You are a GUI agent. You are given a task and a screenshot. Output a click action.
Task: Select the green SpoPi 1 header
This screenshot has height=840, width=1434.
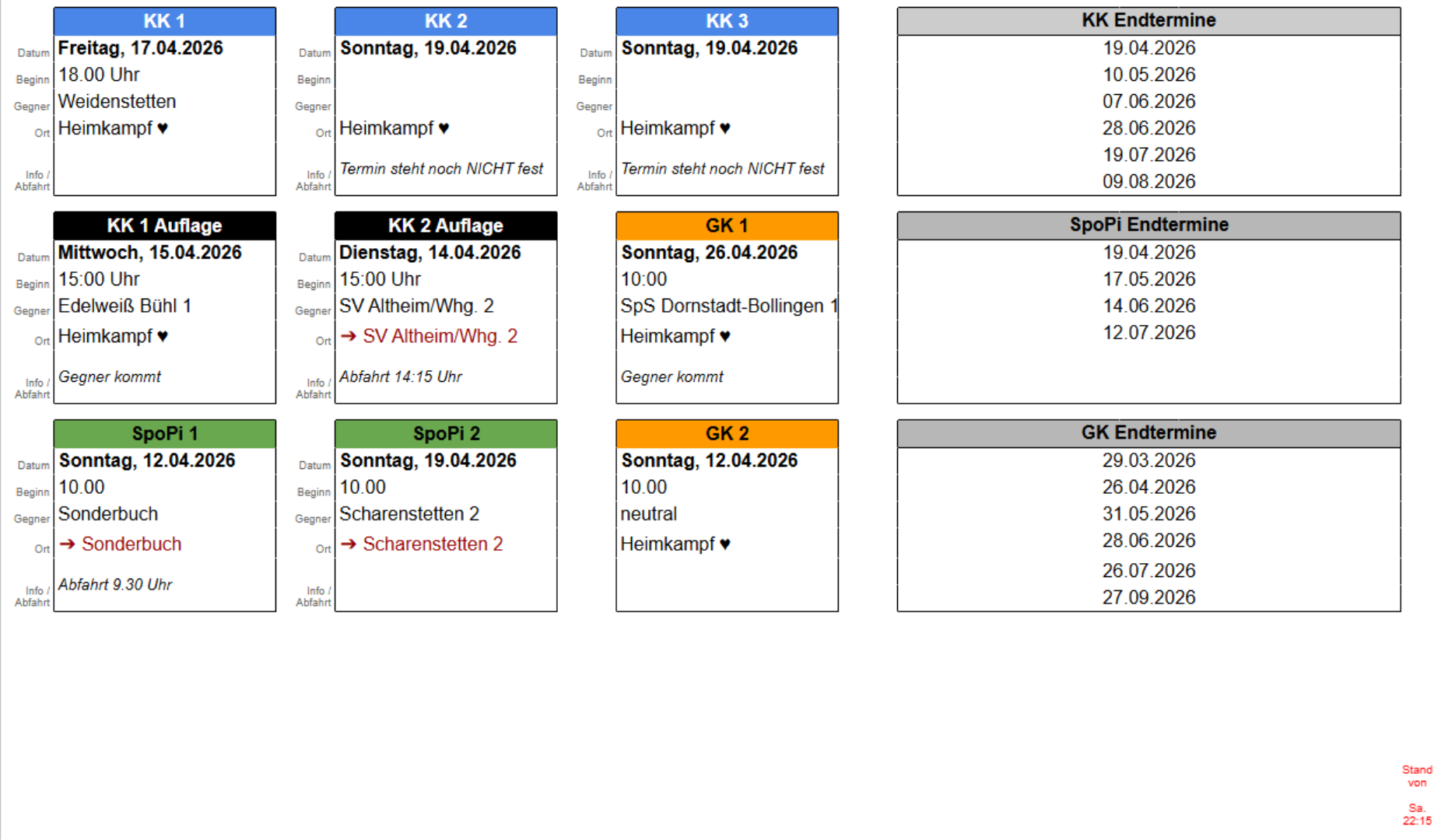[164, 433]
